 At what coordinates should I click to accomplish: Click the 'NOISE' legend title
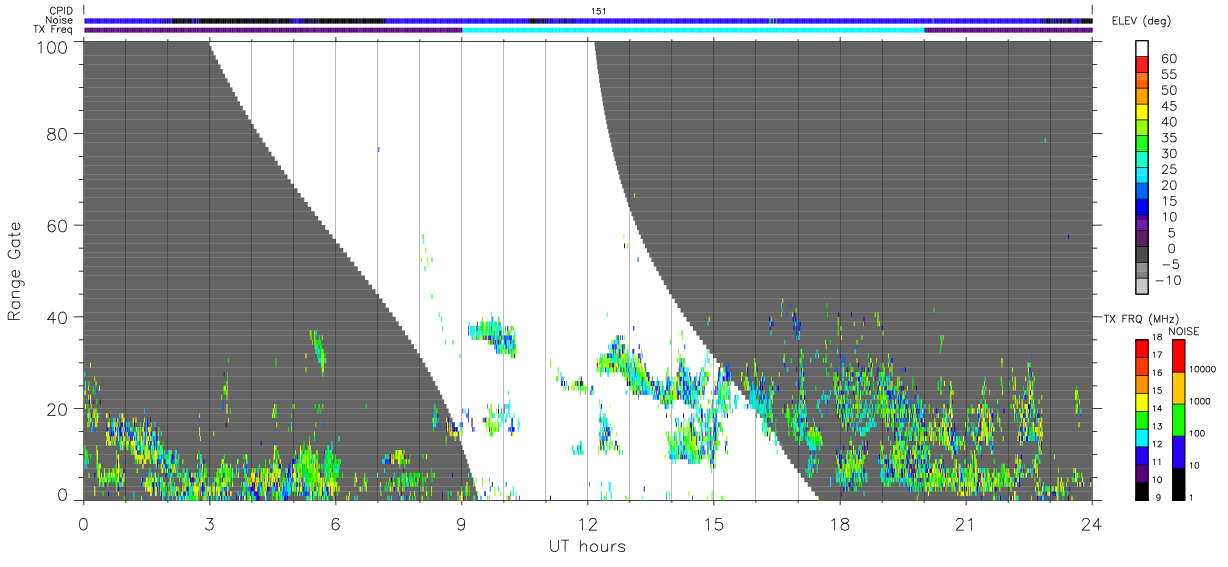(1184, 331)
